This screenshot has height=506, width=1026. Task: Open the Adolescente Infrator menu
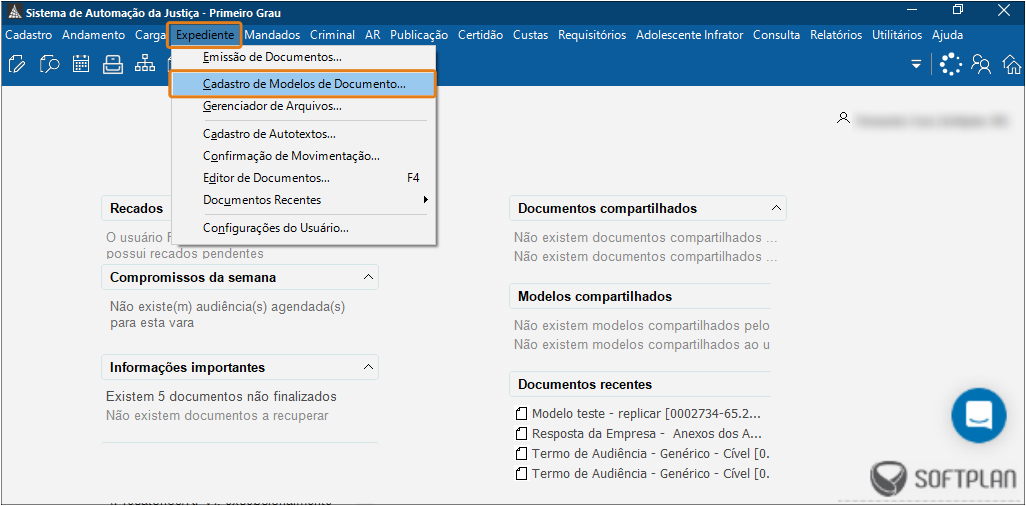tap(690, 35)
